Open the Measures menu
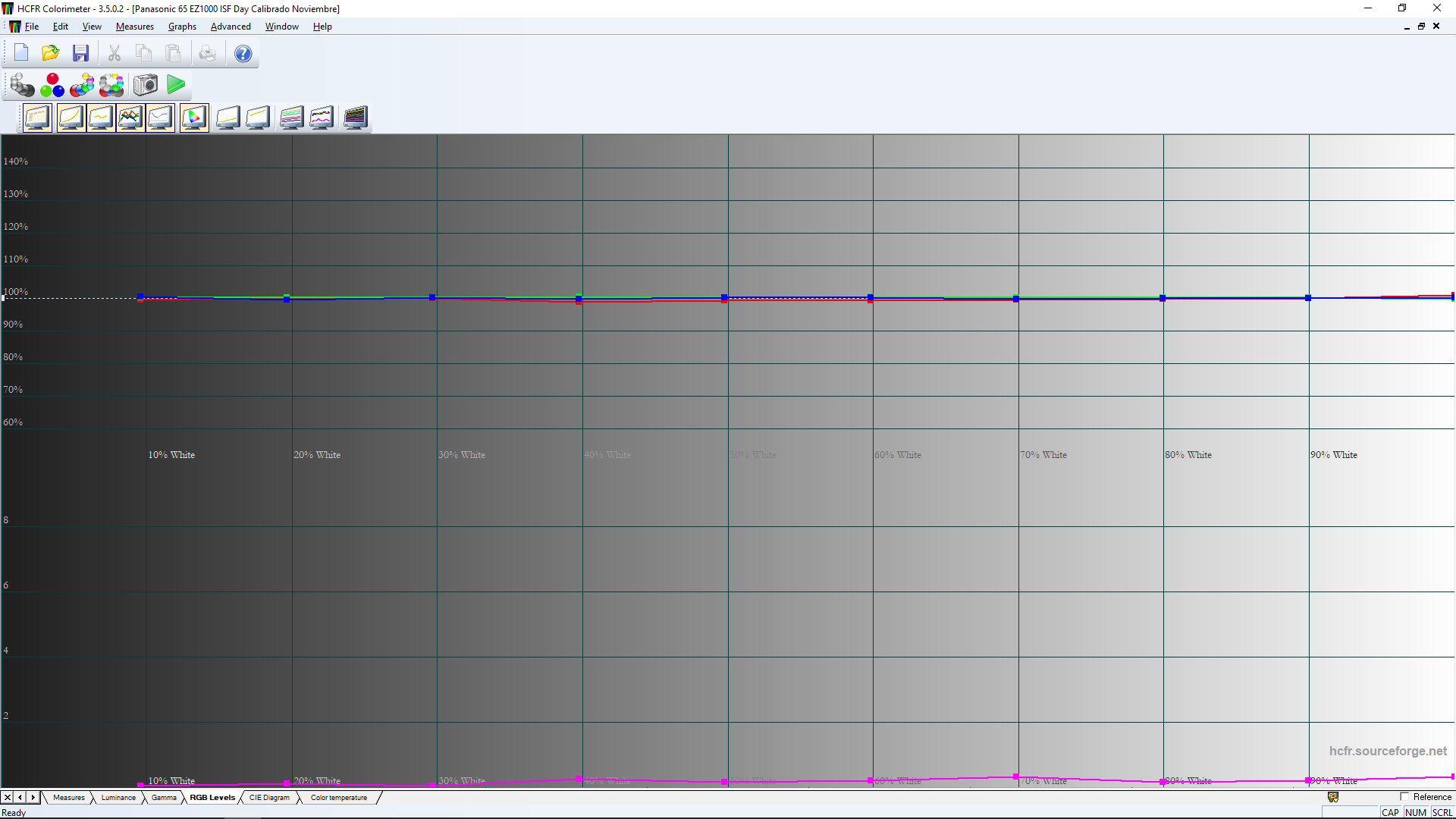The height and width of the screenshot is (819, 1456). click(134, 27)
